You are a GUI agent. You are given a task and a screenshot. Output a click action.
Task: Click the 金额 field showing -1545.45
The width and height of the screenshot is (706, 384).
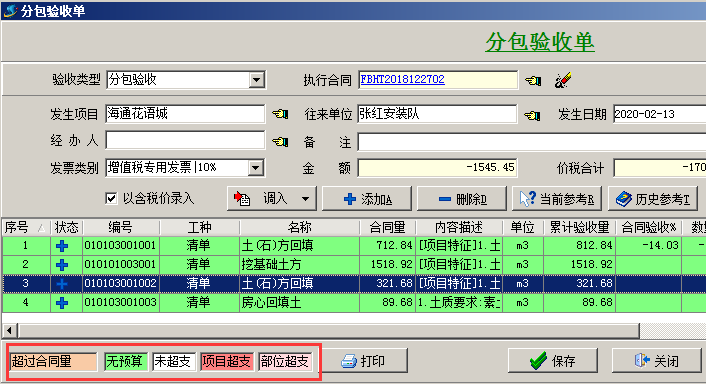point(437,167)
